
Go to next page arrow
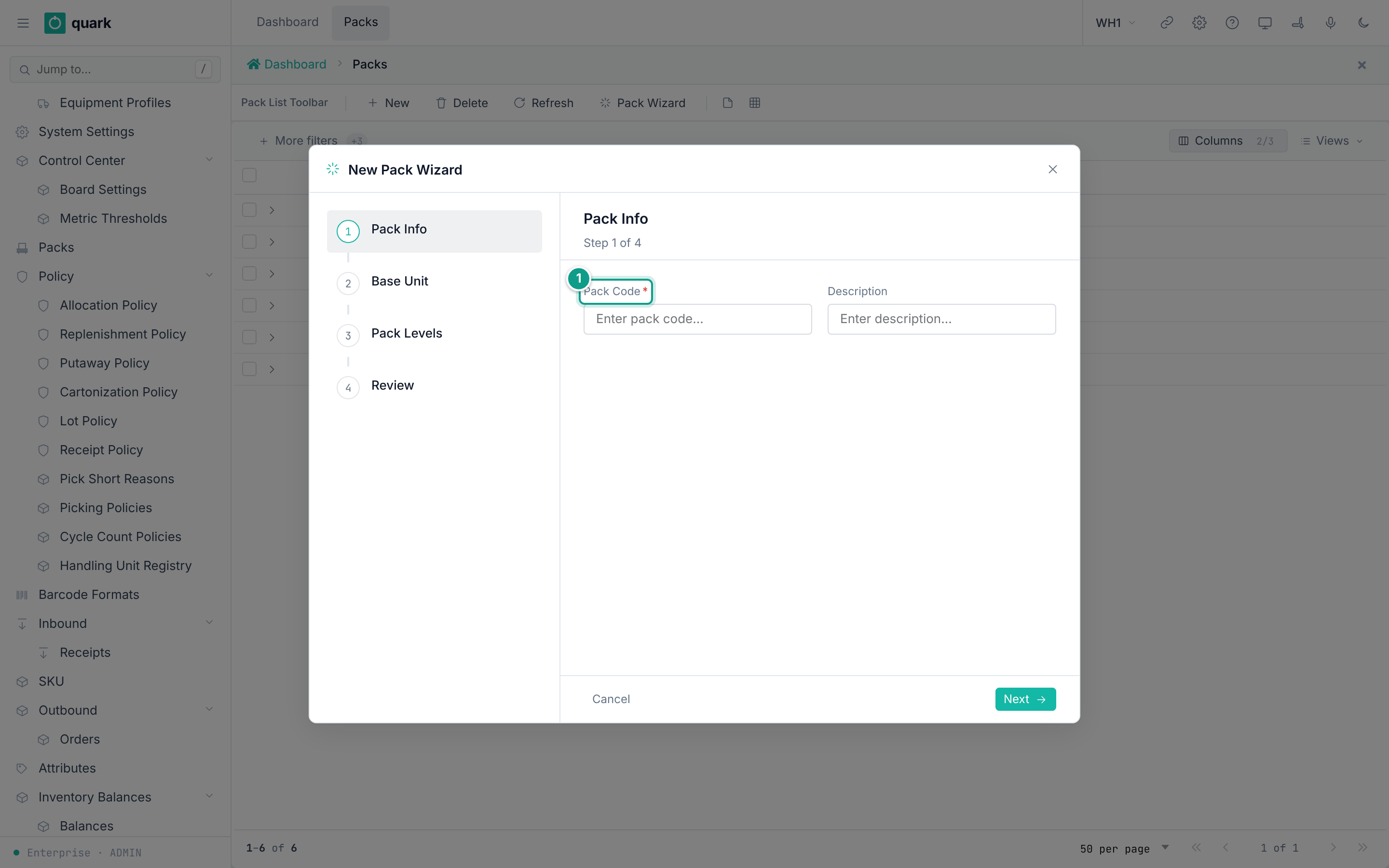1334,848
